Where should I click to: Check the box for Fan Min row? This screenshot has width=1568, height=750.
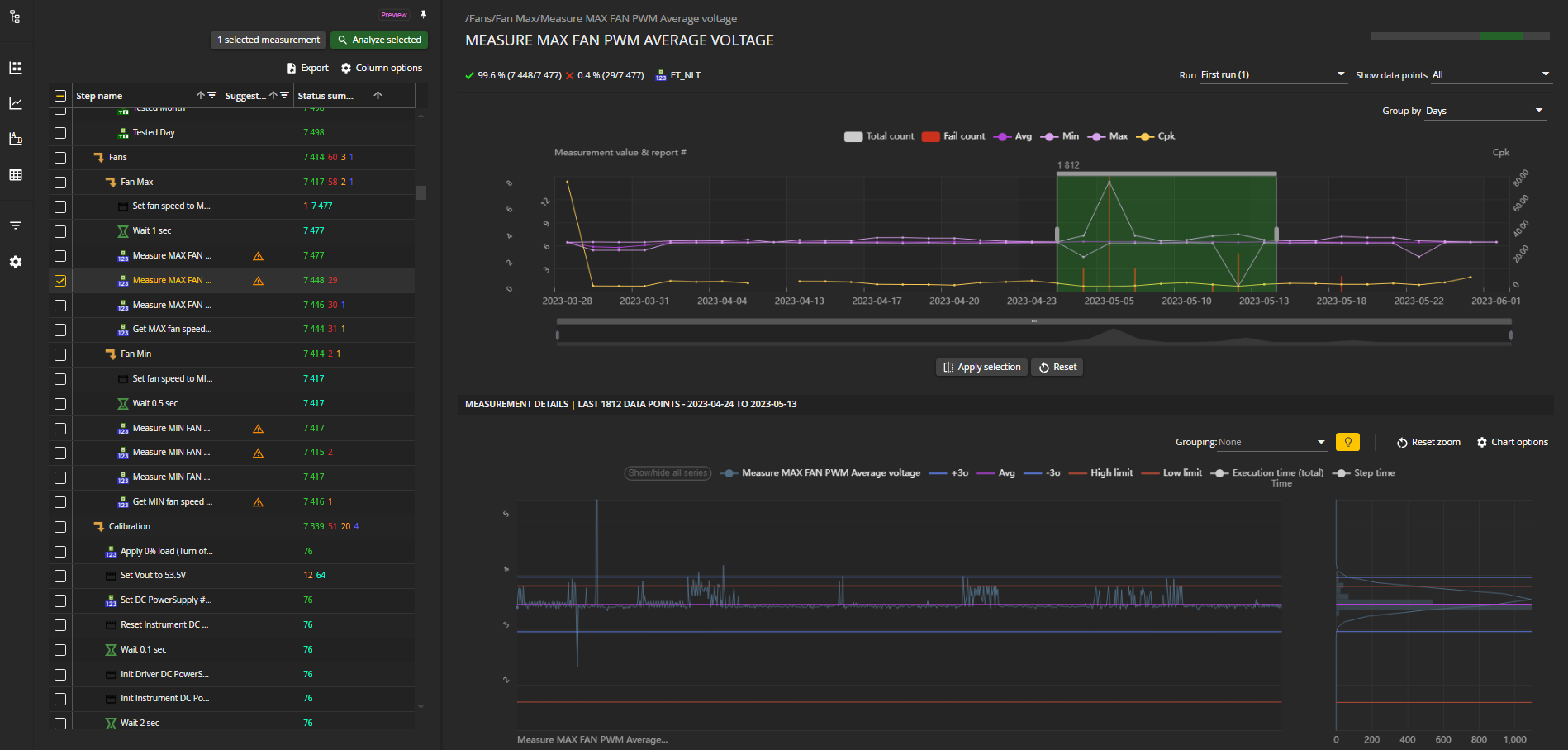pos(60,354)
